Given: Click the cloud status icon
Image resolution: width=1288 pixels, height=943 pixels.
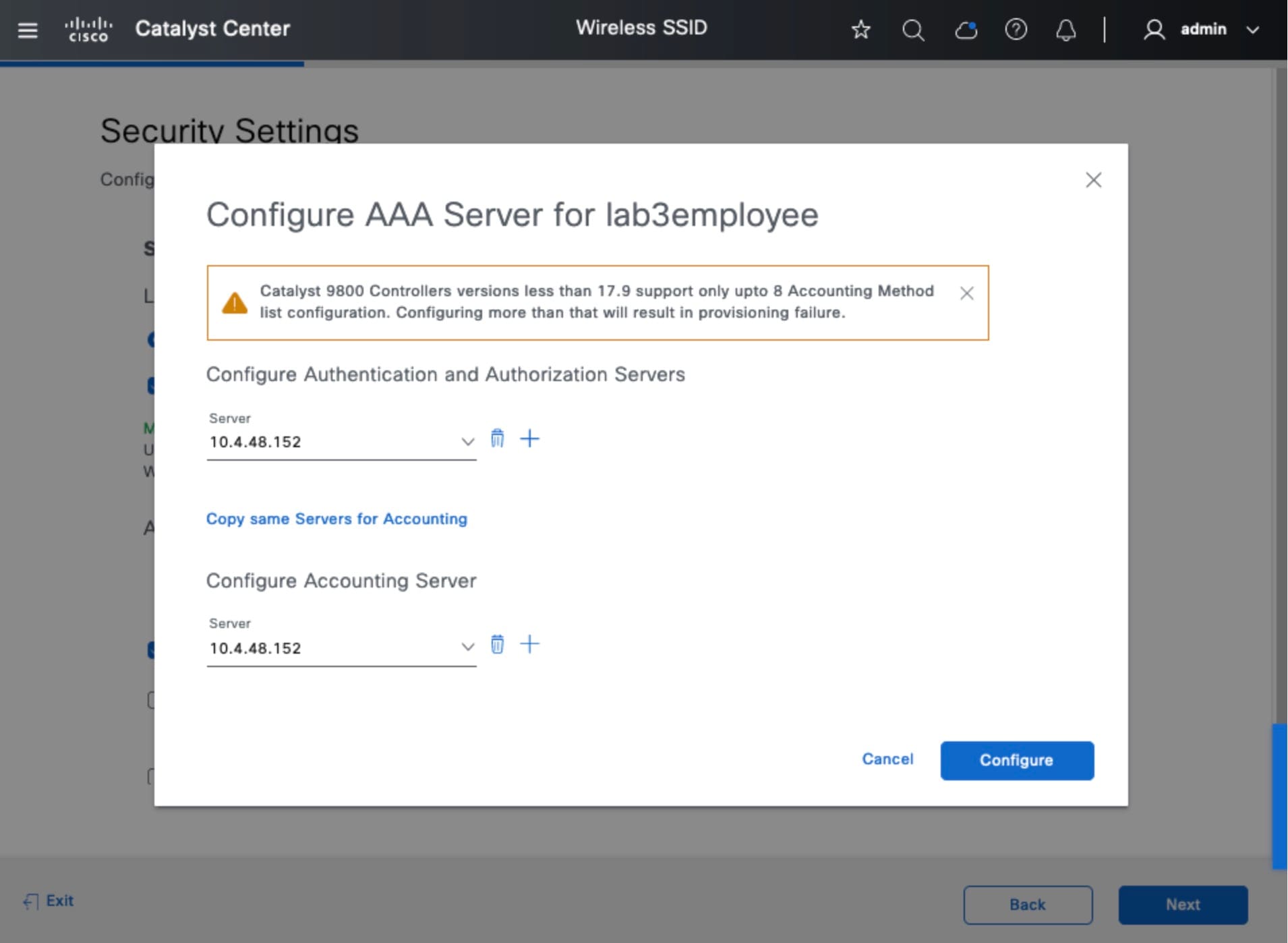Looking at the screenshot, I should click(966, 30).
